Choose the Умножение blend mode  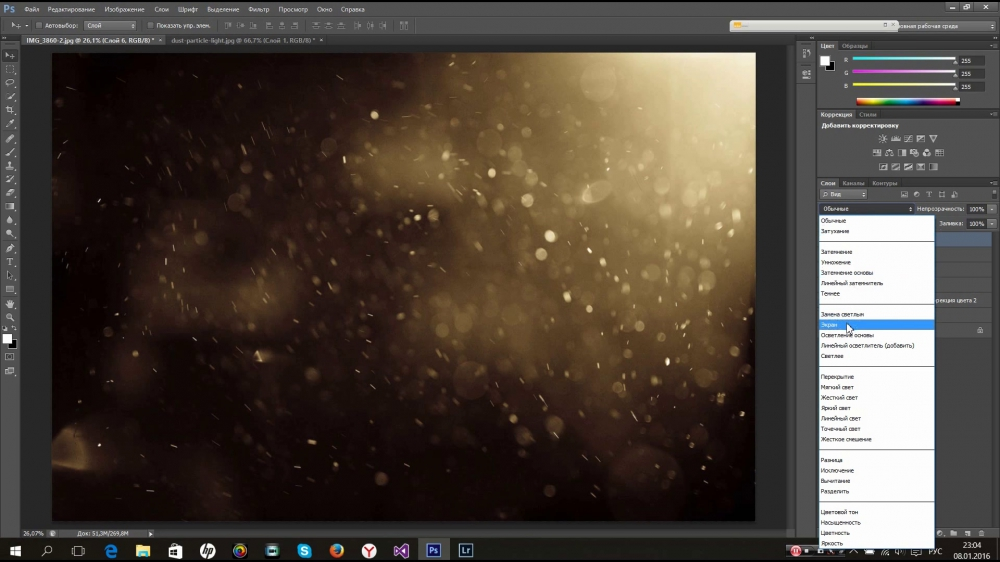(x=836, y=262)
